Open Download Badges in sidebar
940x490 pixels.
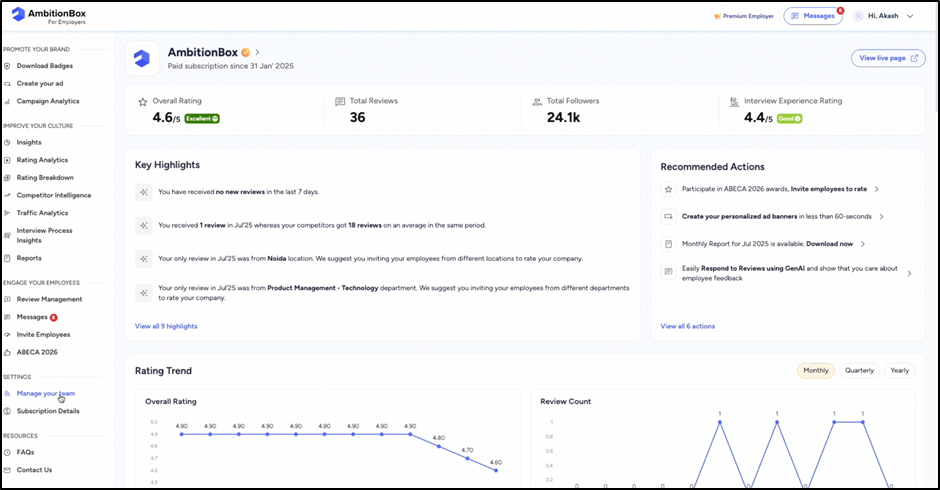(x=44, y=66)
